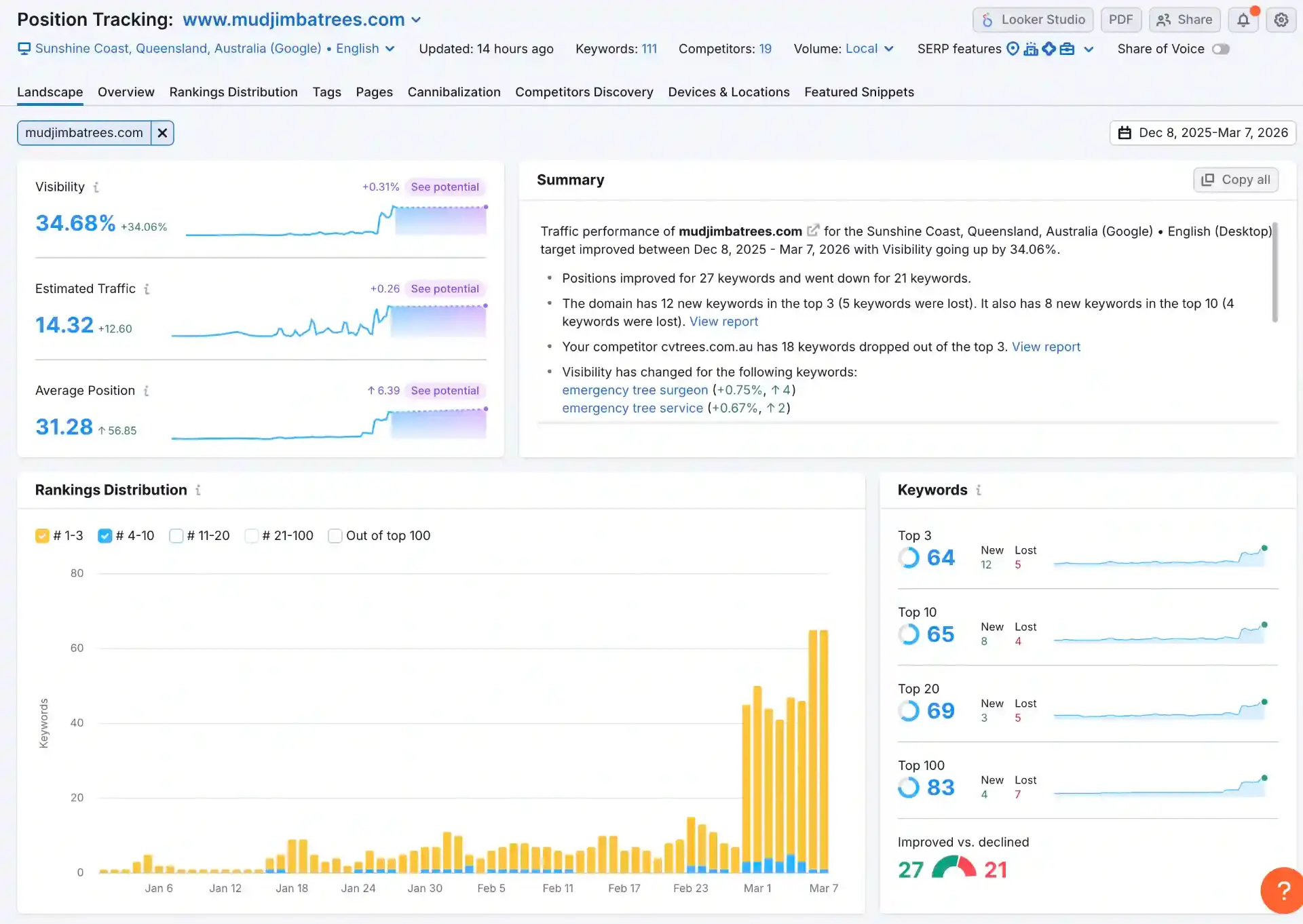Open Competitors Discovery tab
This screenshot has height=924, width=1303.
coord(584,92)
